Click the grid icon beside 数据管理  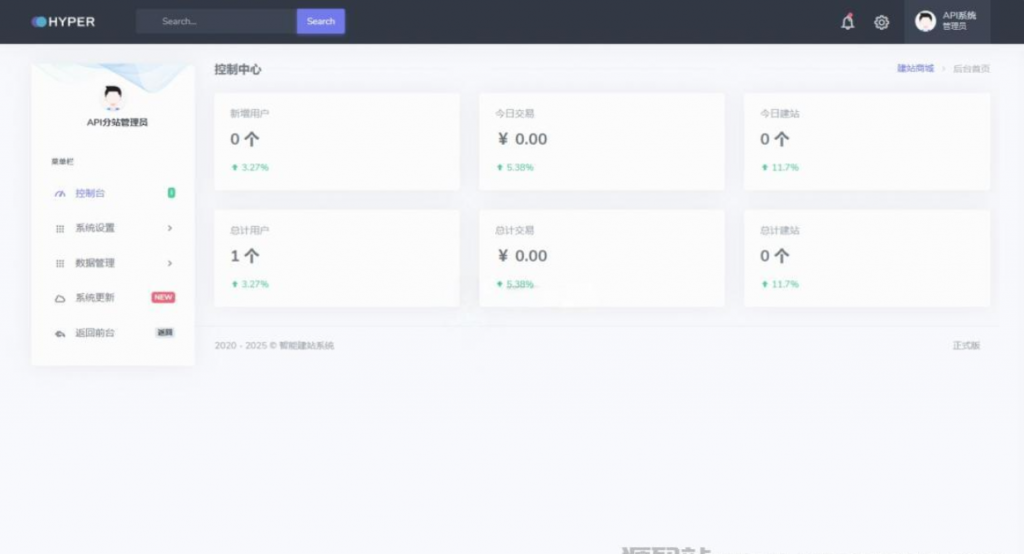point(60,263)
